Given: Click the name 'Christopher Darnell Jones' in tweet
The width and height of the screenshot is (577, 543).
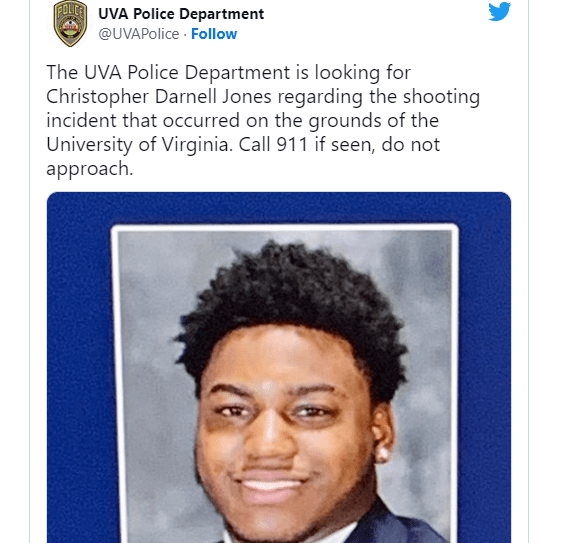Looking at the screenshot, I should click(x=159, y=97).
